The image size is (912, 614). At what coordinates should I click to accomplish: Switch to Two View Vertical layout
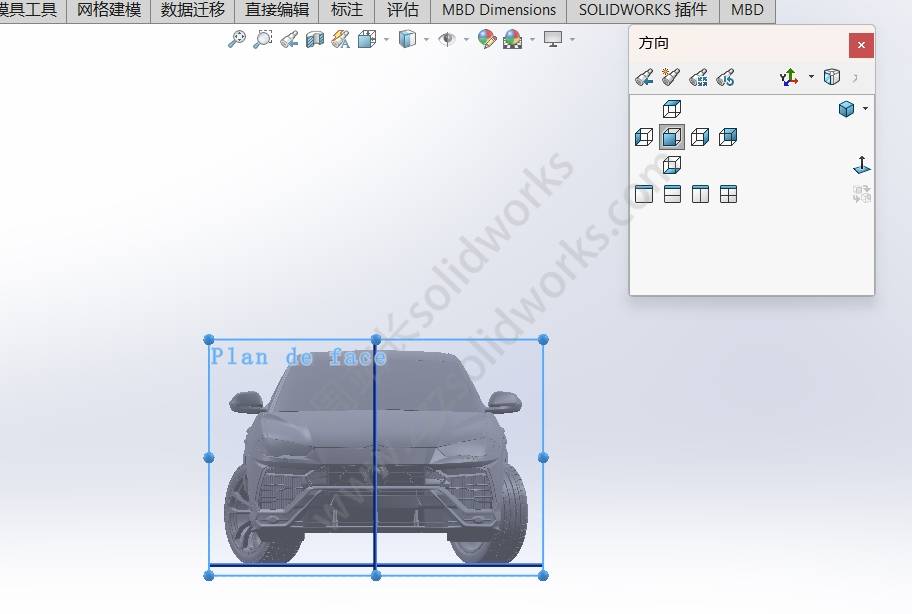[x=700, y=194]
